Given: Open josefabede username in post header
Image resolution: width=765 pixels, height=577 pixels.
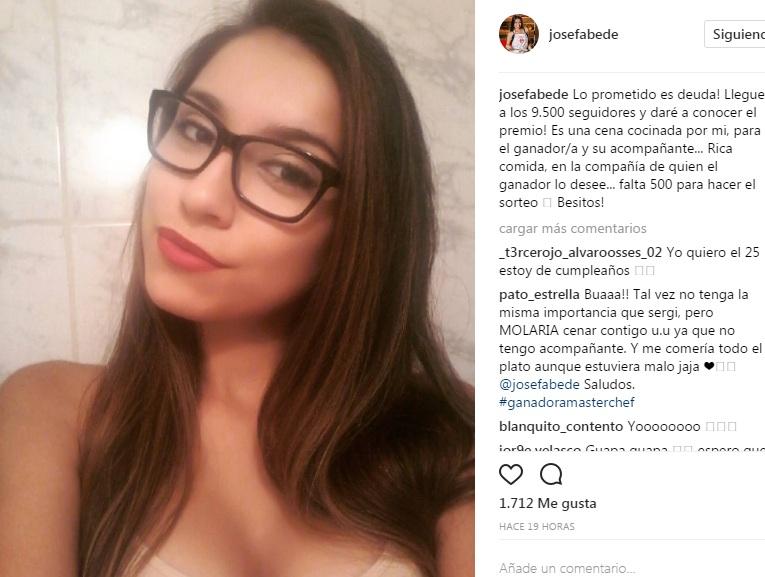Looking at the screenshot, I should pos(584,34).
